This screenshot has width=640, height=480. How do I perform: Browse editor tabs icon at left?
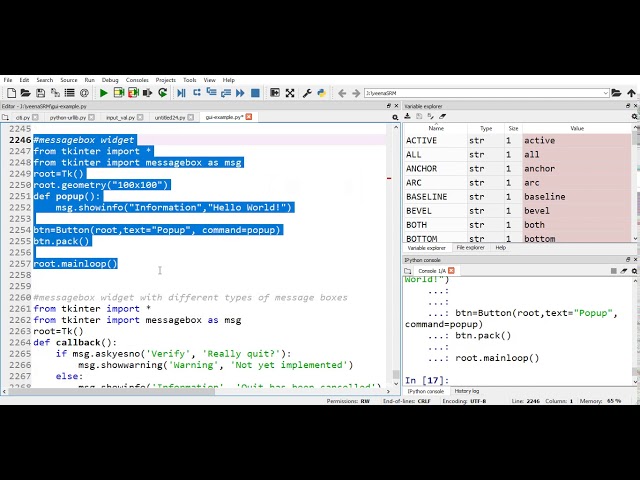[x=5, y=118]
